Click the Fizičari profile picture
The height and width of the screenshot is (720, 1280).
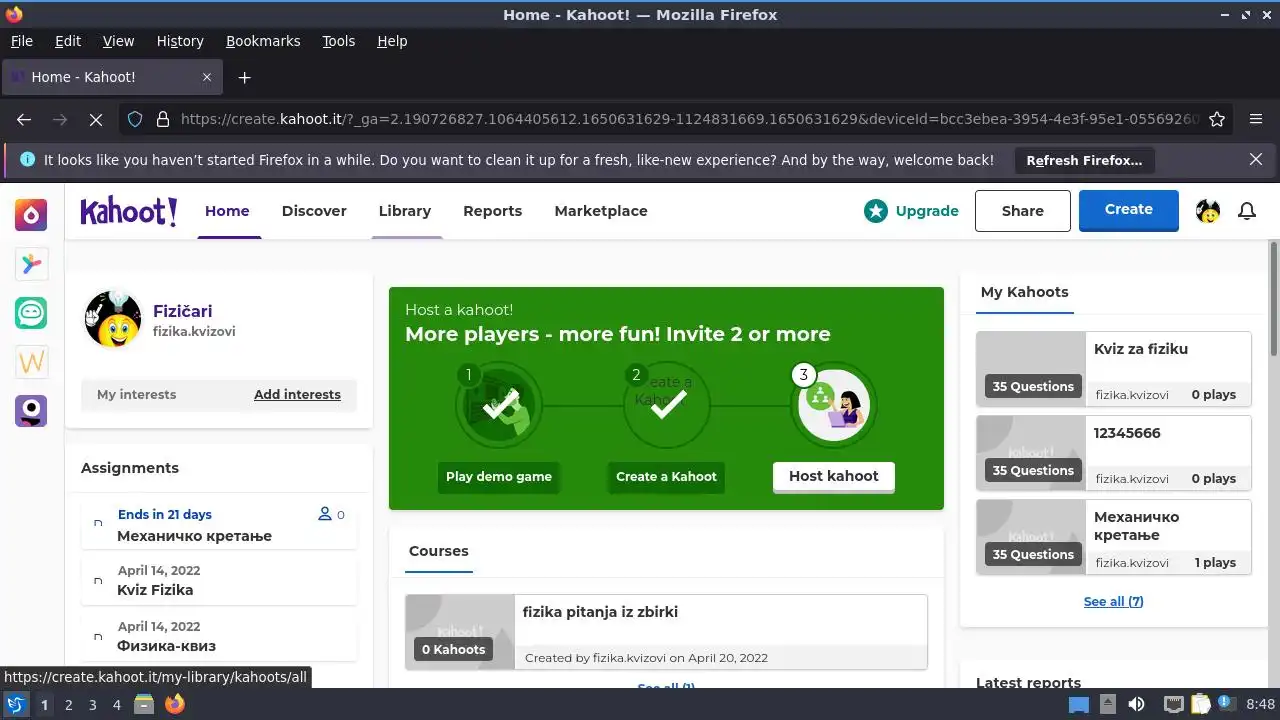(113, 320)
